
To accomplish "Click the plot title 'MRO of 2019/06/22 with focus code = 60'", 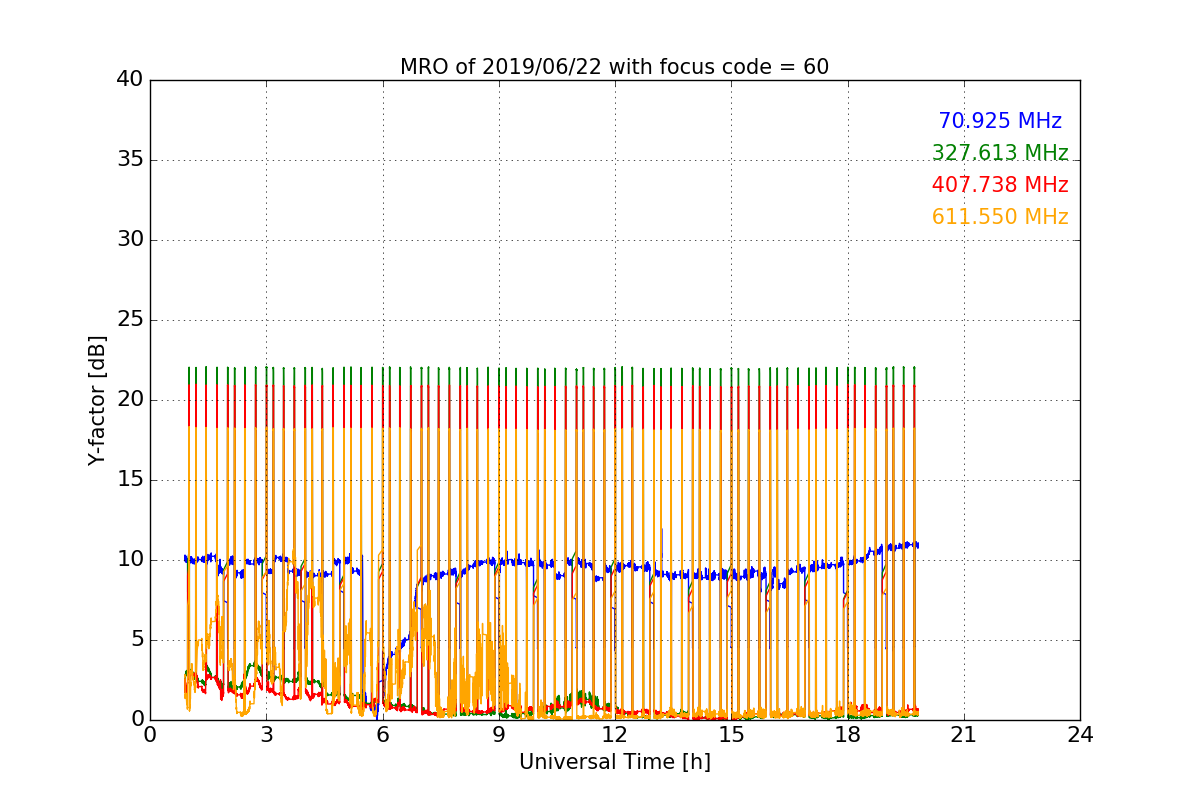I will [614, 67].
